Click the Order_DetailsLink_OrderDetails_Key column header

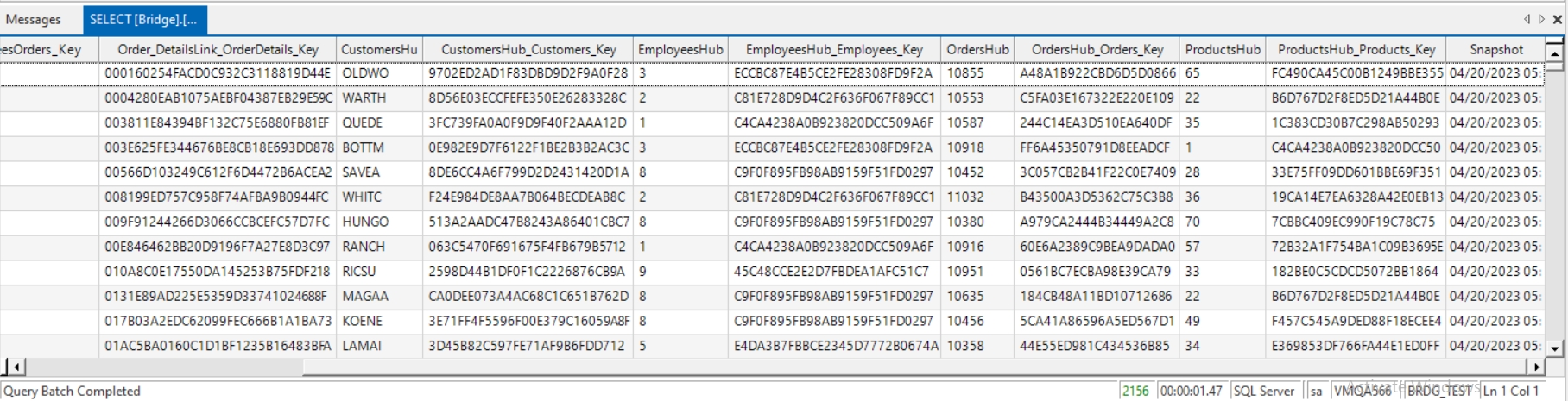coord(218,49)
